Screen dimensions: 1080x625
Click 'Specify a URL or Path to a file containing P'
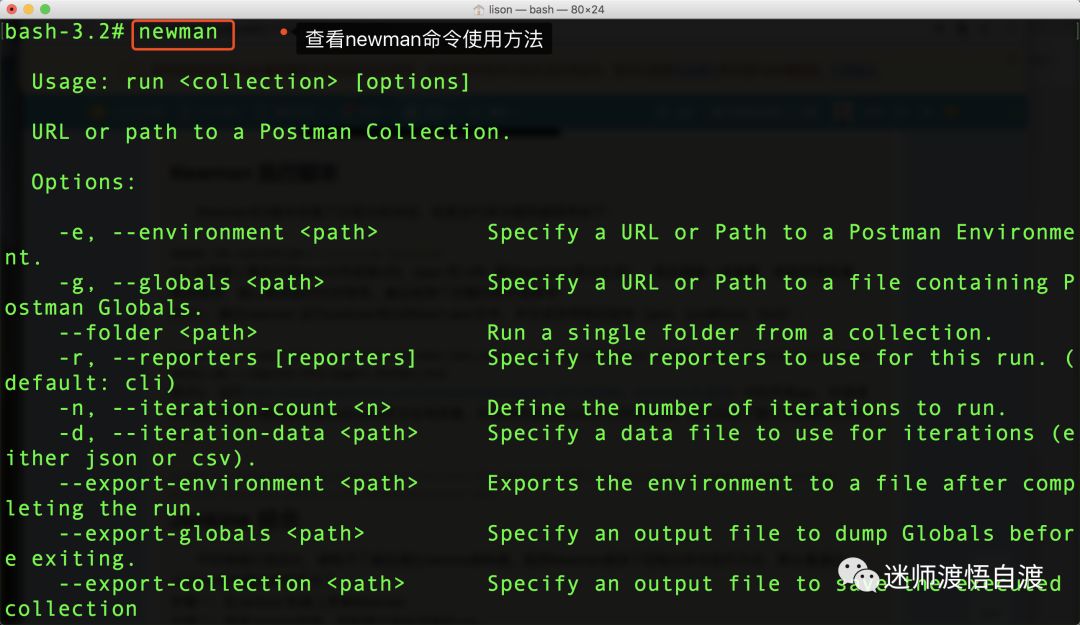point(780,283)
